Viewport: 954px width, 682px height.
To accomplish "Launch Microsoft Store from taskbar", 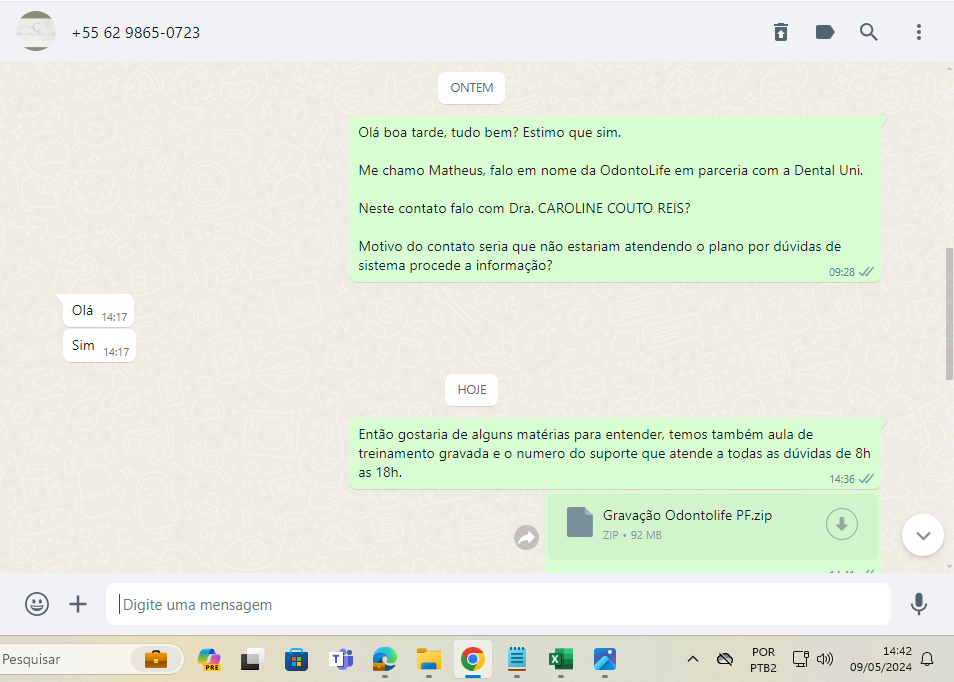I will (x=296, y=659).
